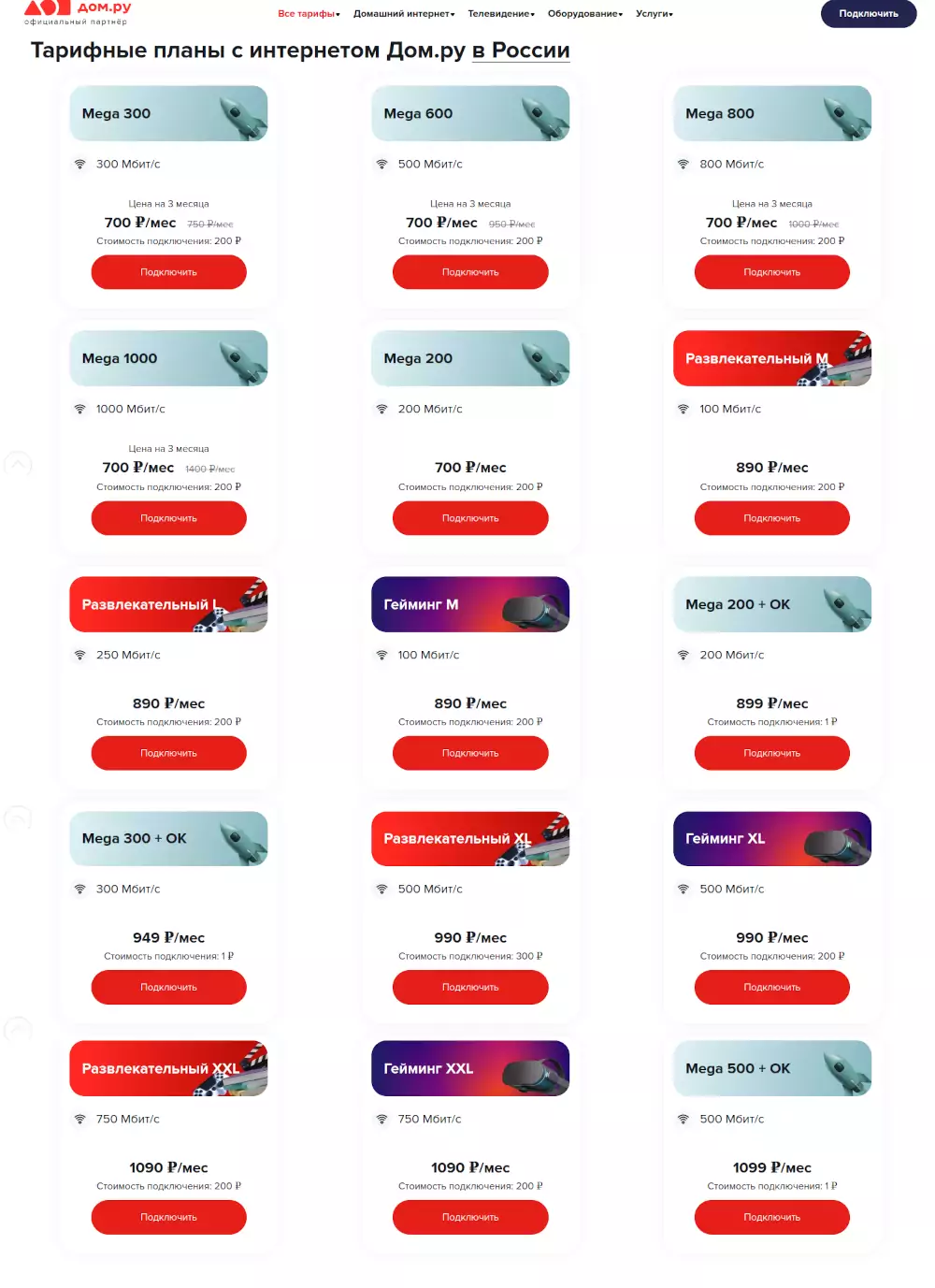The height and width of the screenshot is (1288, 935).
Task: Click the VR headset icon on Гейминг XXL
Action: [x=535, y=1074]
